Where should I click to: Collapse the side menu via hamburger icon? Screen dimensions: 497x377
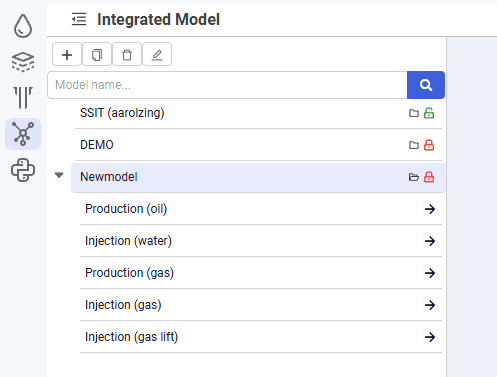tap(79, 19)
